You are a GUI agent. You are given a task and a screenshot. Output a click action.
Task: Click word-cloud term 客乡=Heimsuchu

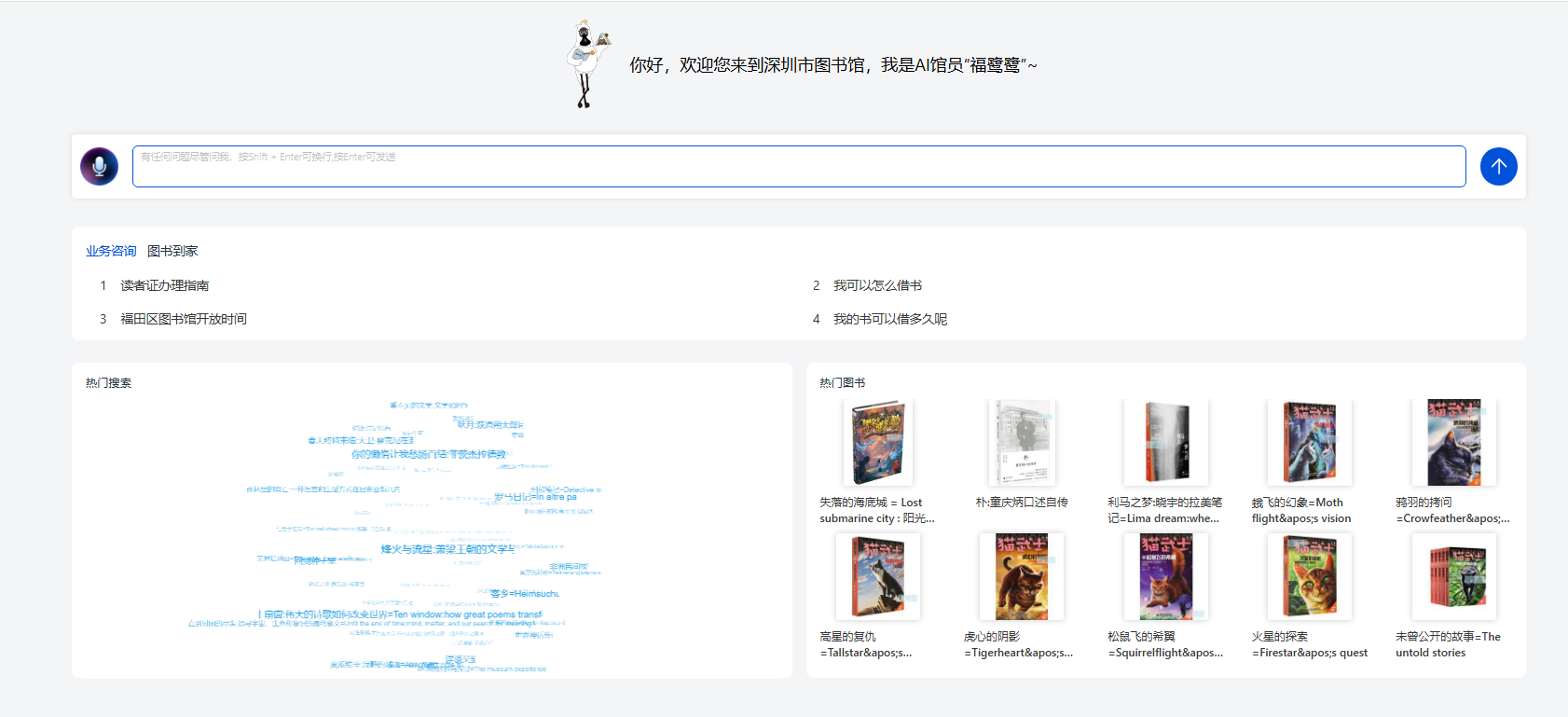(525, 593)
